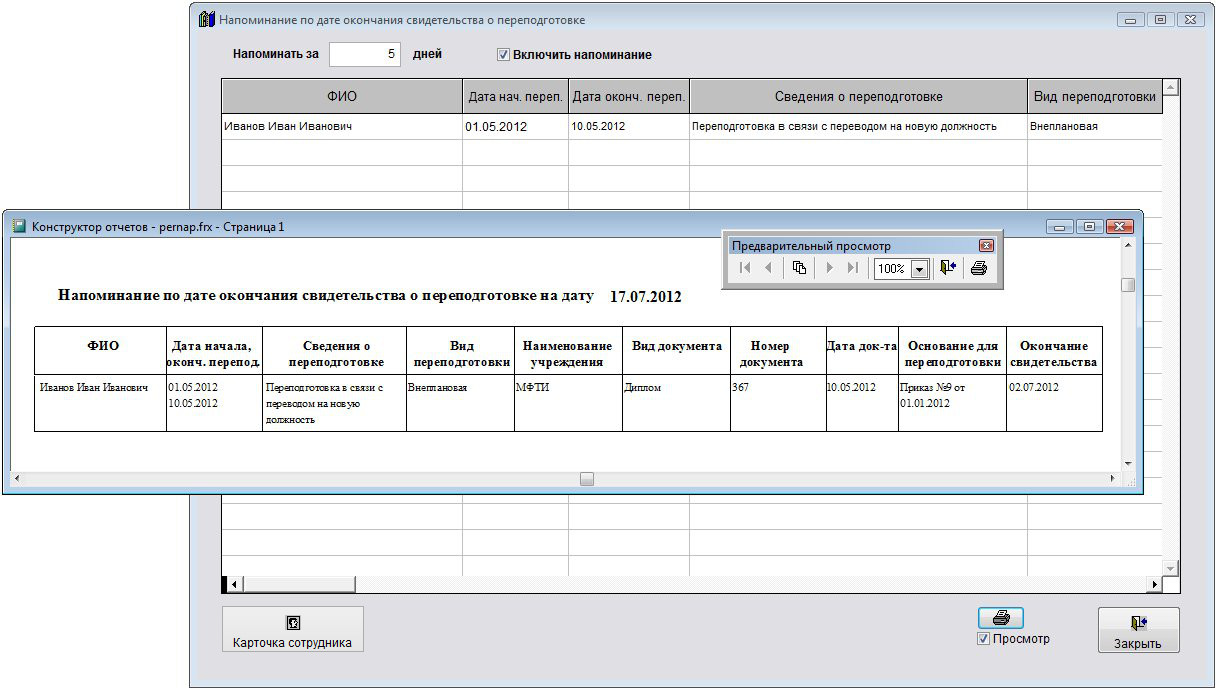Open the 100% zoom dropdown
The height and width of the screenshot is (690, 1216).
pyautogui.click(x=919, y=269)
